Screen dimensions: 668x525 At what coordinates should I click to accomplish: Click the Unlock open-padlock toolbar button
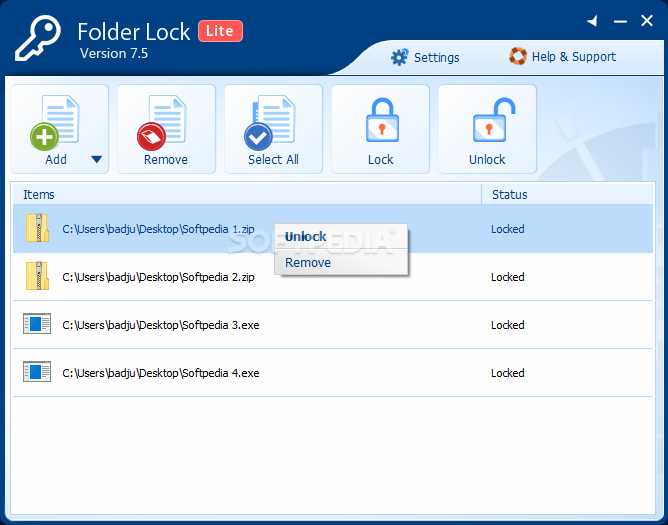coord(487,129)
